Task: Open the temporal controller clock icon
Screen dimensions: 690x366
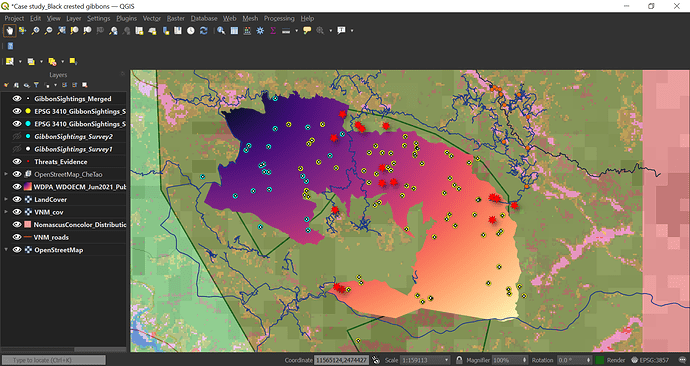Action: (191, 30)
